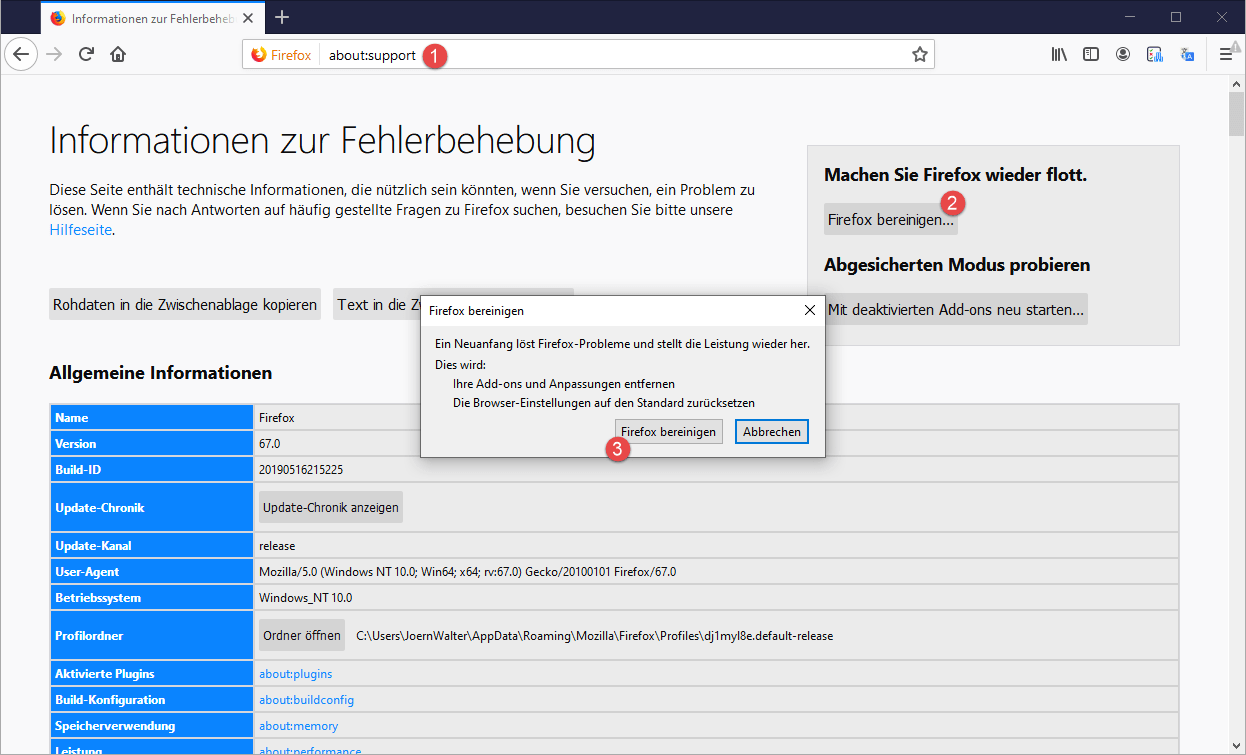The width and height of the screenshot is (1246, 755).
Task: Open the hamburger application menu
Action: pos(1225,55)
